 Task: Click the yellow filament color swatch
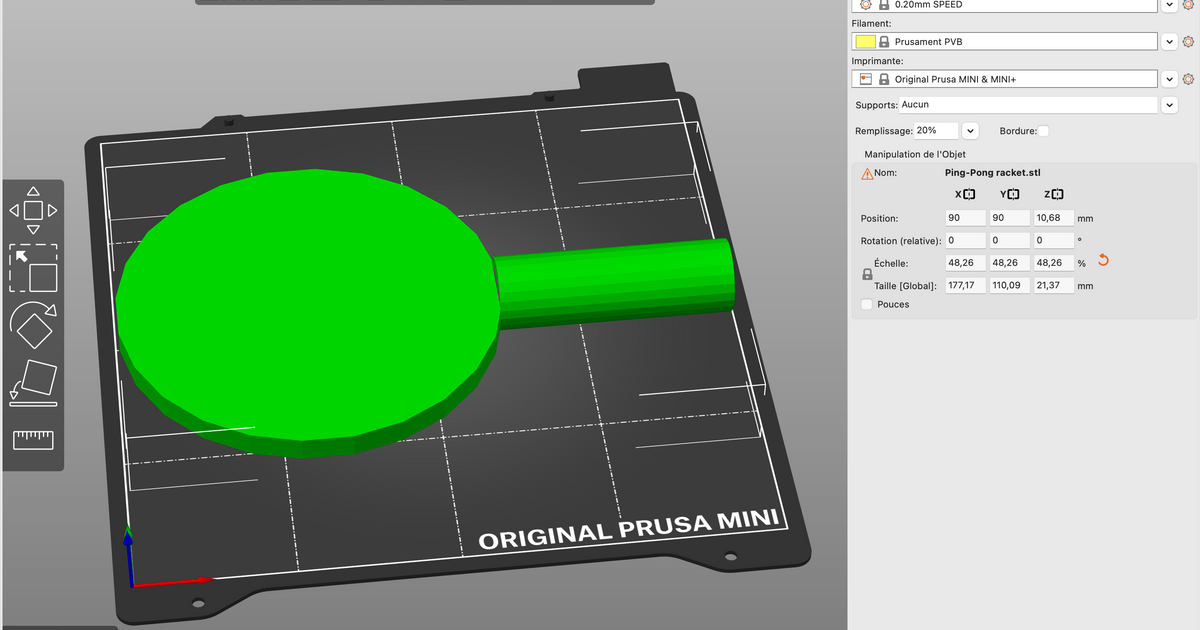pos(866,41)
